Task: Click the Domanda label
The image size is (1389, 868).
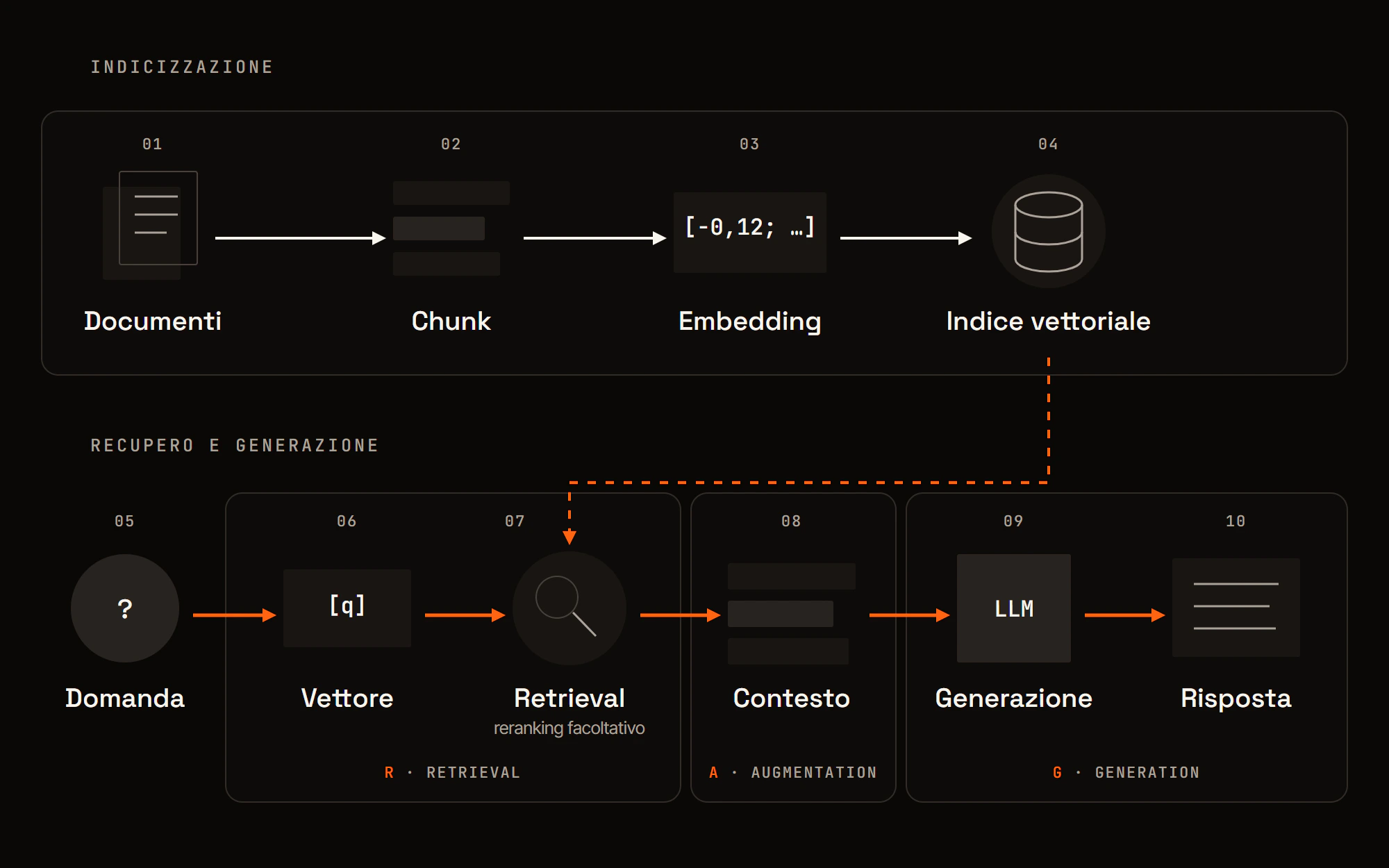Action: [x=125, y=699]
